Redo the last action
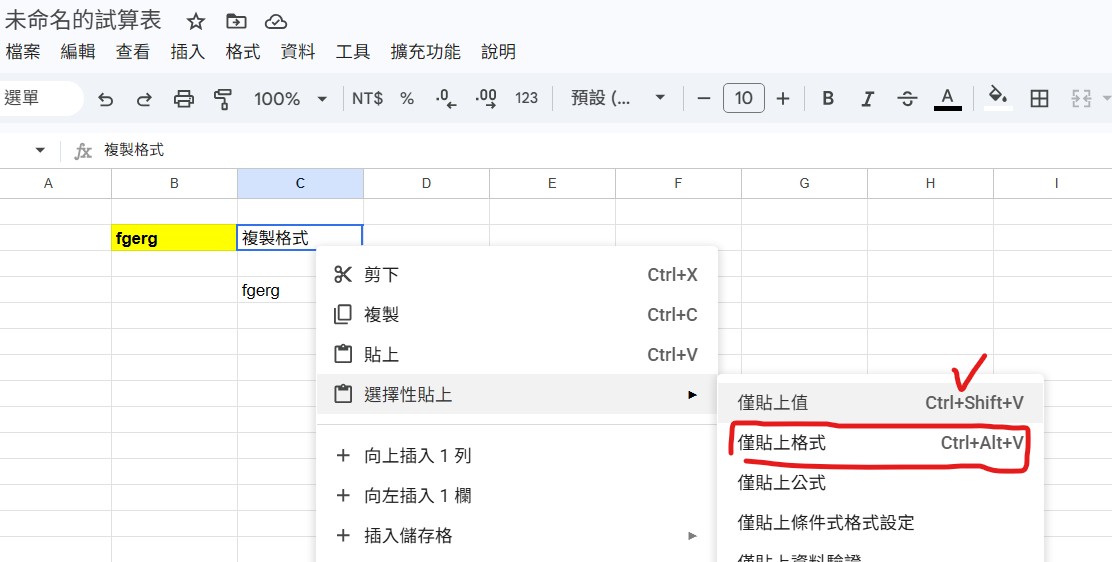Image resolution: width=1112 pixels, height=562 pixels. pyautogui.click(x=144, y=99)
